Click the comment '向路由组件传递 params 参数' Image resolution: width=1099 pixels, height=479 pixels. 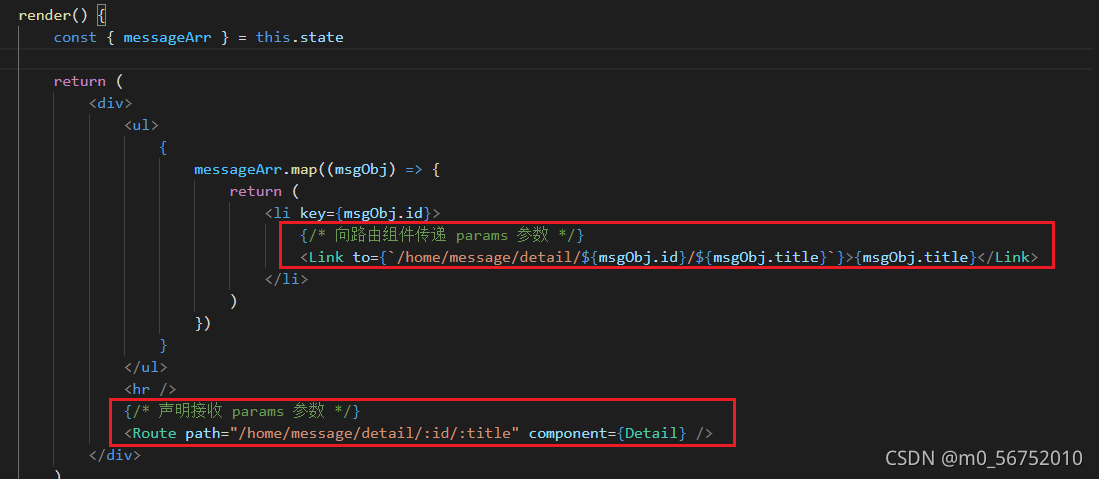pos(444,236)
